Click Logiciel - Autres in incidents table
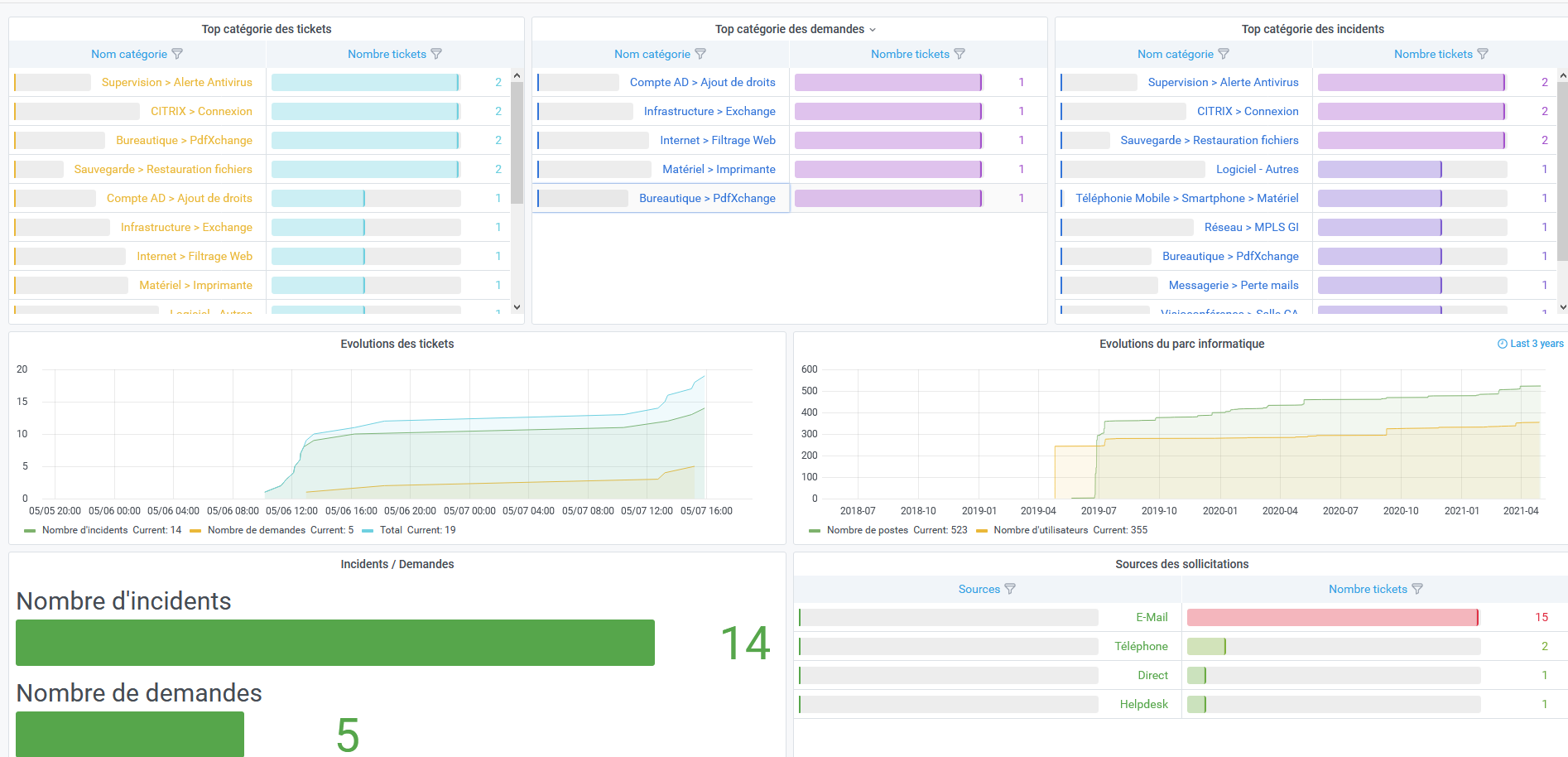Viewport: 1568px width, 757px height. [x=1258, y=169]
